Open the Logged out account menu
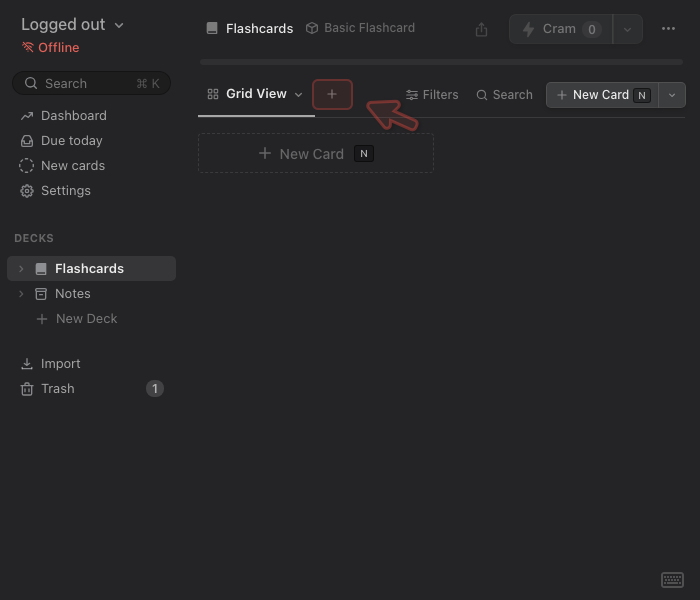Screen dimensions: 700x600 (72, 25)
